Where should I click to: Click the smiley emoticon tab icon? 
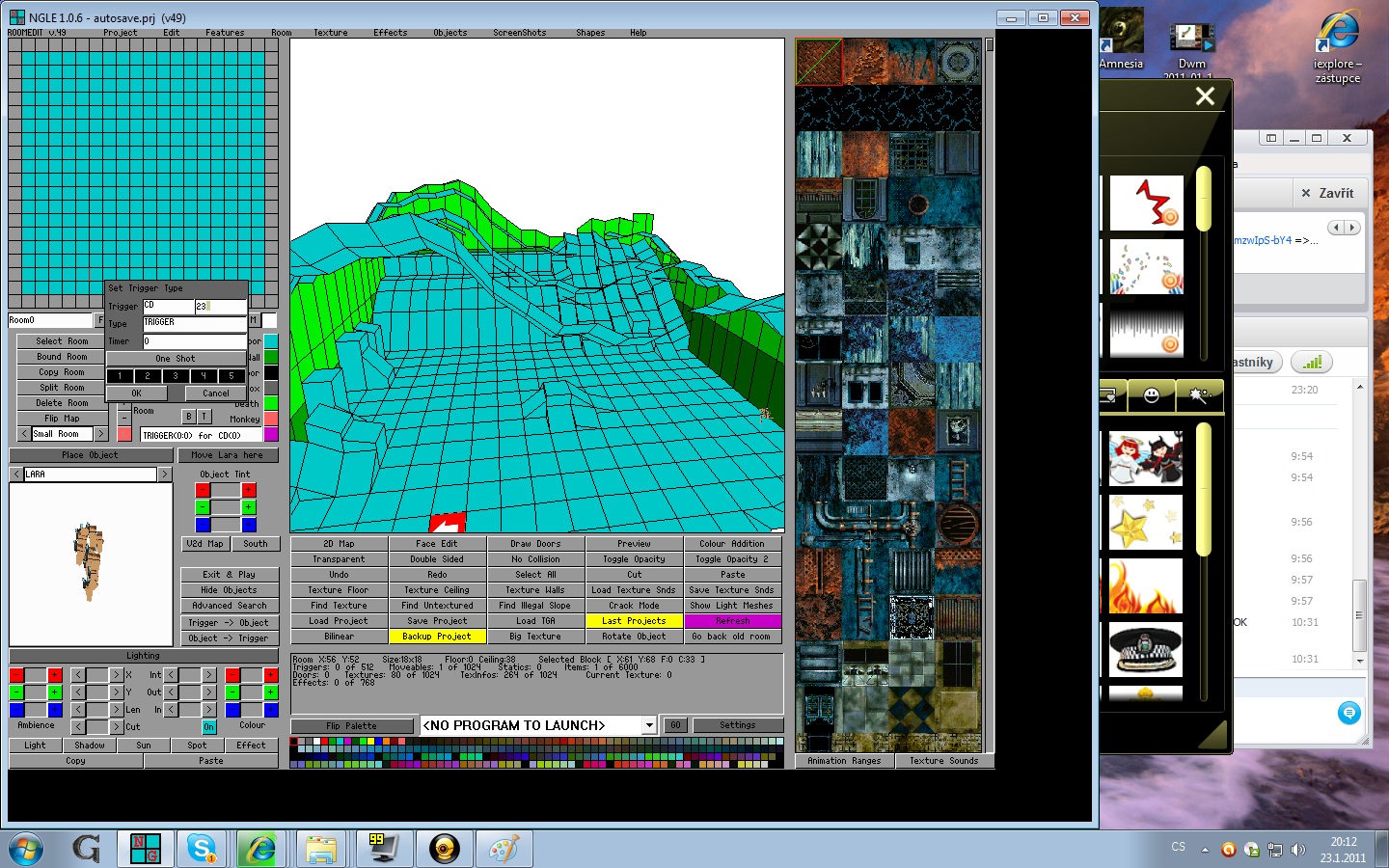1151,395
